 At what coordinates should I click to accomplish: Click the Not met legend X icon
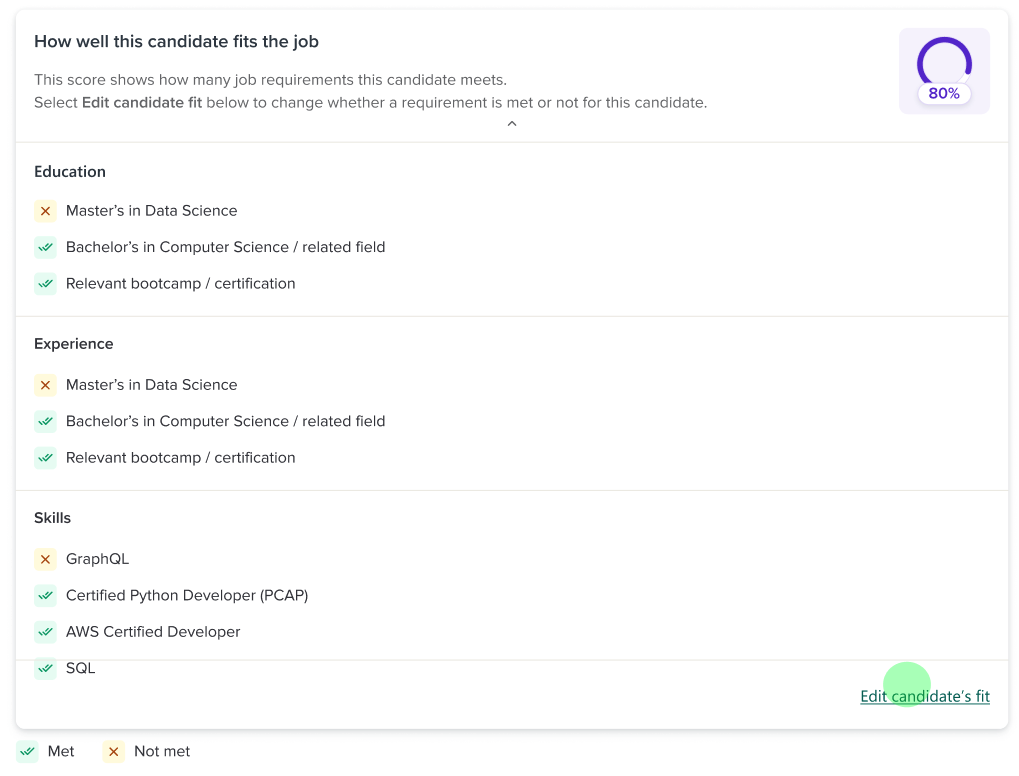pyautogui.click(x=113, y=752)
